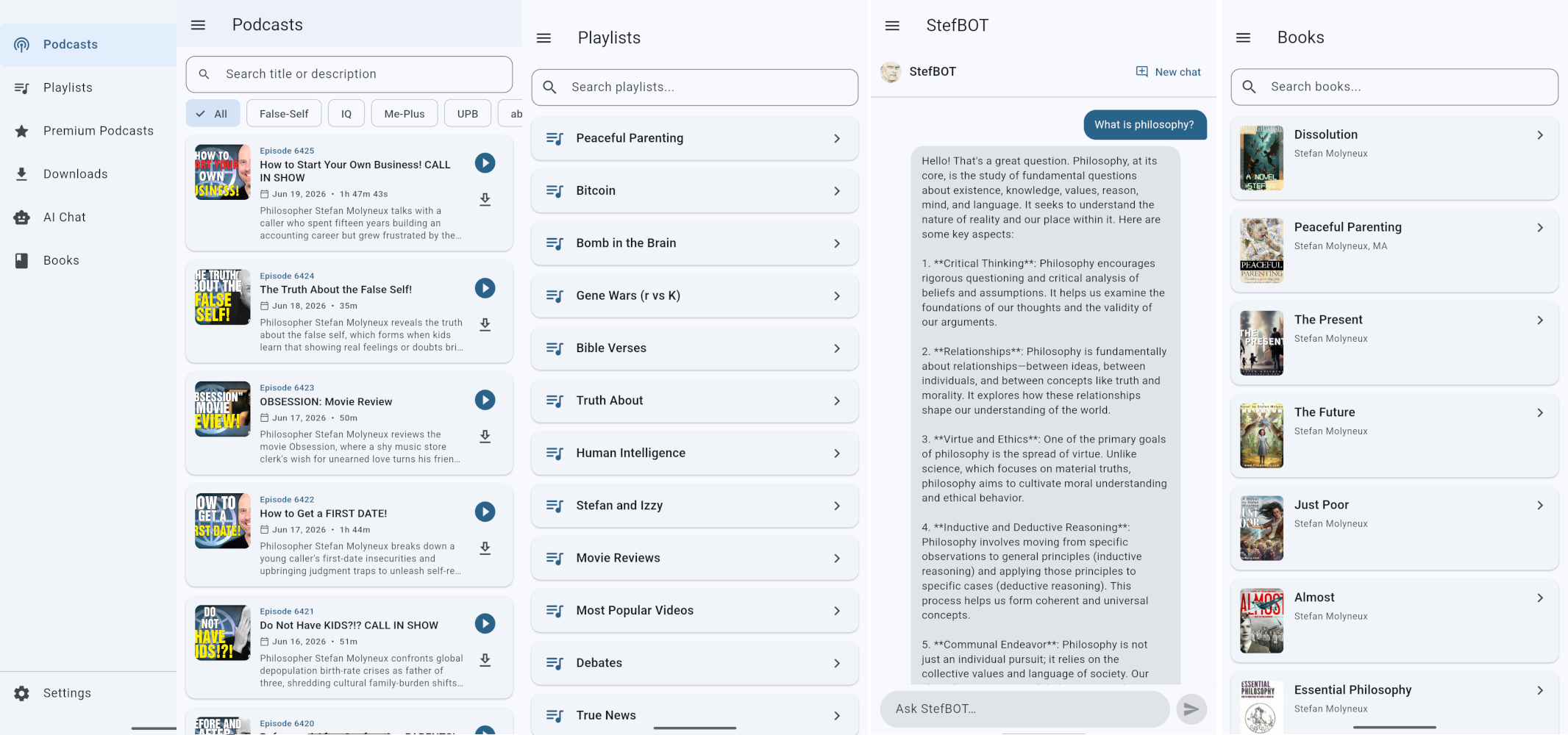The height and width of the screenshot is (735, 1568).
Task: Open Essential Philosophy book via its chevron
Action: click(x=1540, y=691)
